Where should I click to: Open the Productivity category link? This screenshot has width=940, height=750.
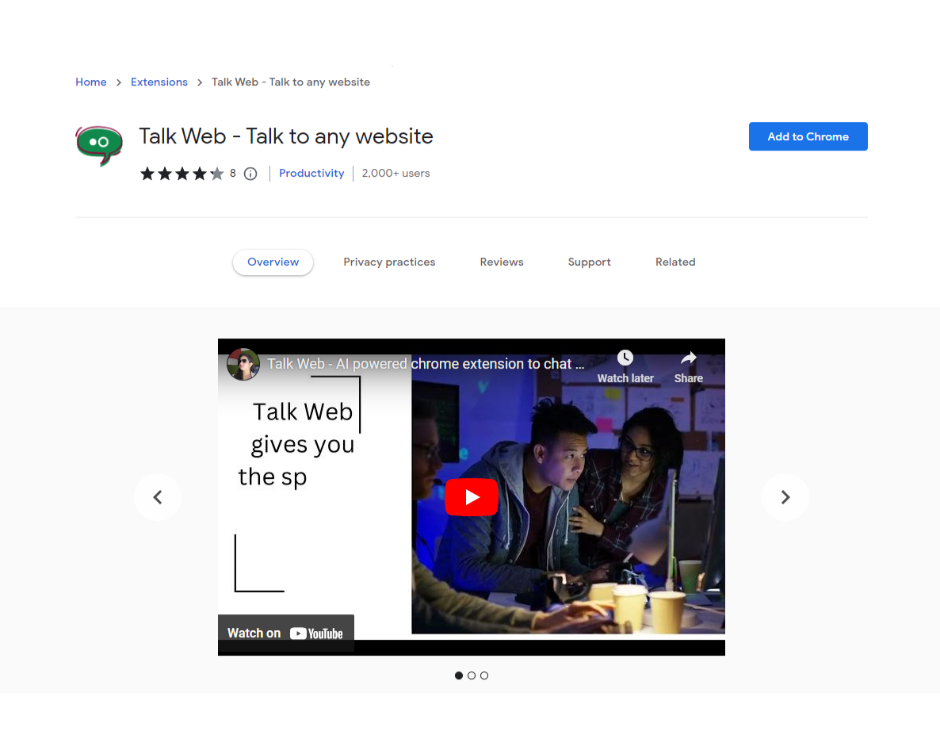pyautogui.click(x=311, y=173)
